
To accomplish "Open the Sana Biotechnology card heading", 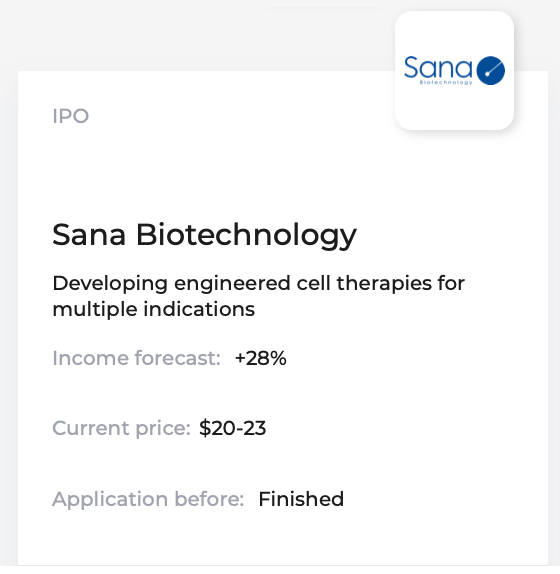I will coord(204,235).
